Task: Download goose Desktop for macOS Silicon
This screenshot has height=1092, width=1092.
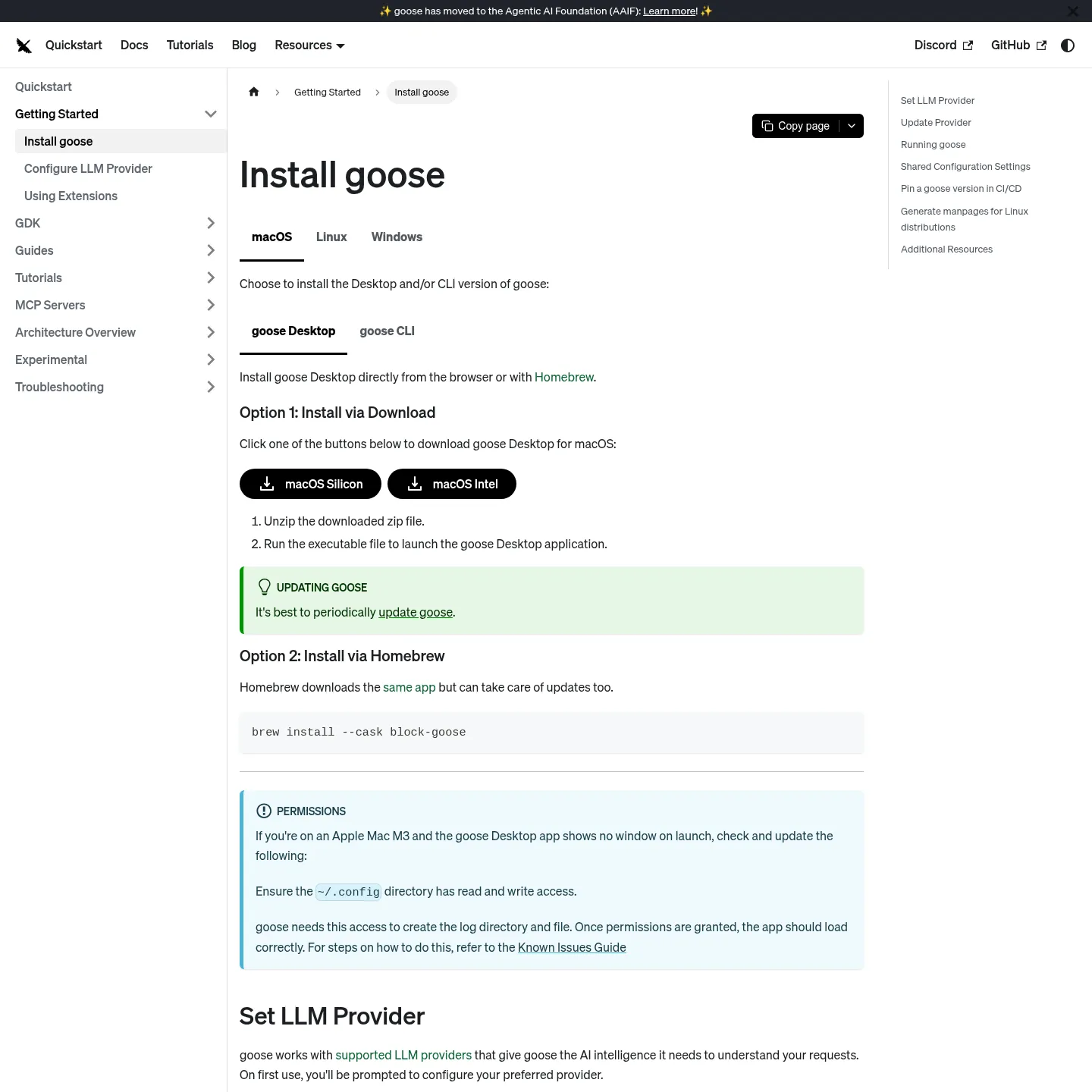Action: 310,484
